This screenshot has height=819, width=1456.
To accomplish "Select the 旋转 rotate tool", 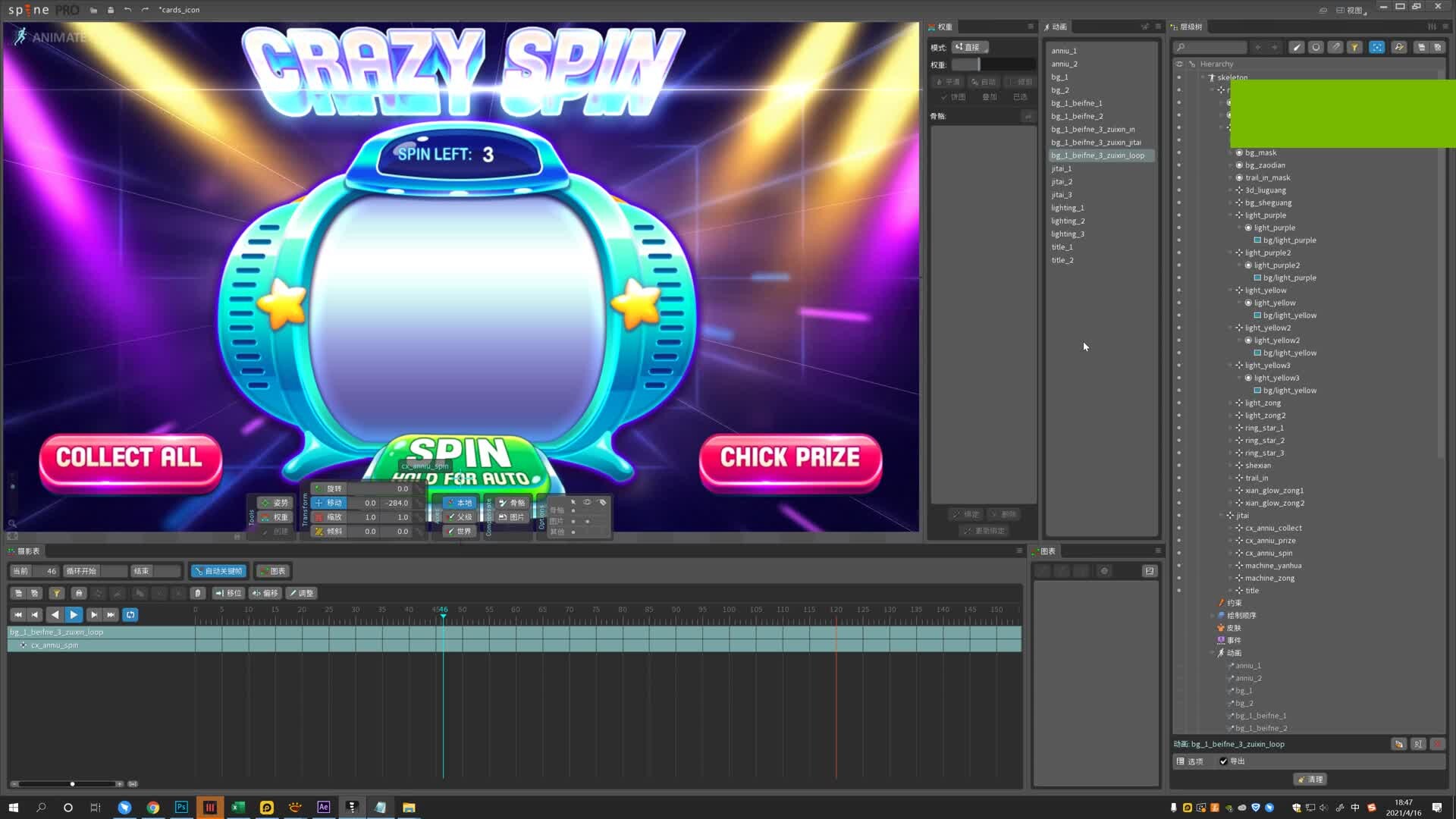I will point(328,489).
